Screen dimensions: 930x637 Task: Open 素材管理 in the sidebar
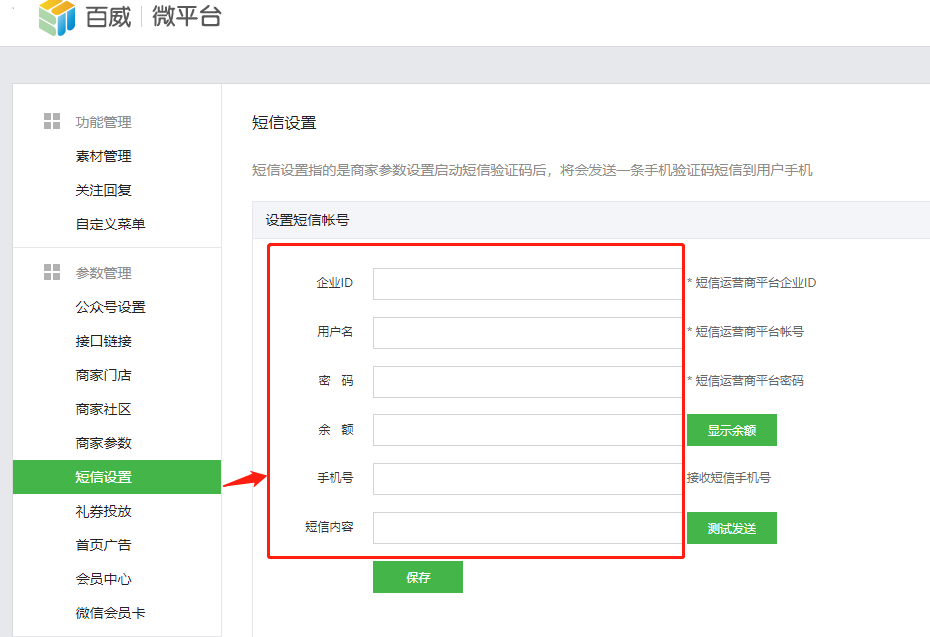(x=103, y=156)
